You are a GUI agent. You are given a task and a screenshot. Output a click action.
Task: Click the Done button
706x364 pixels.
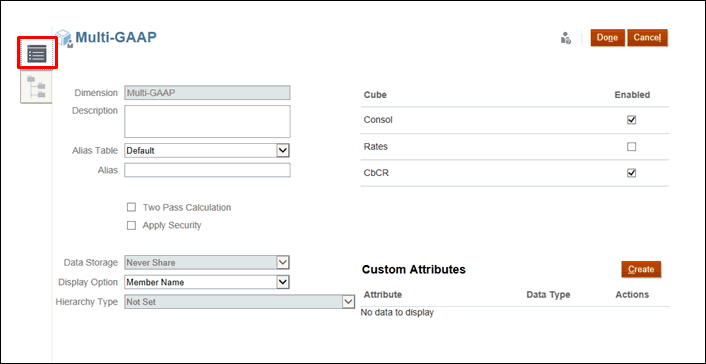pos(607,38)
